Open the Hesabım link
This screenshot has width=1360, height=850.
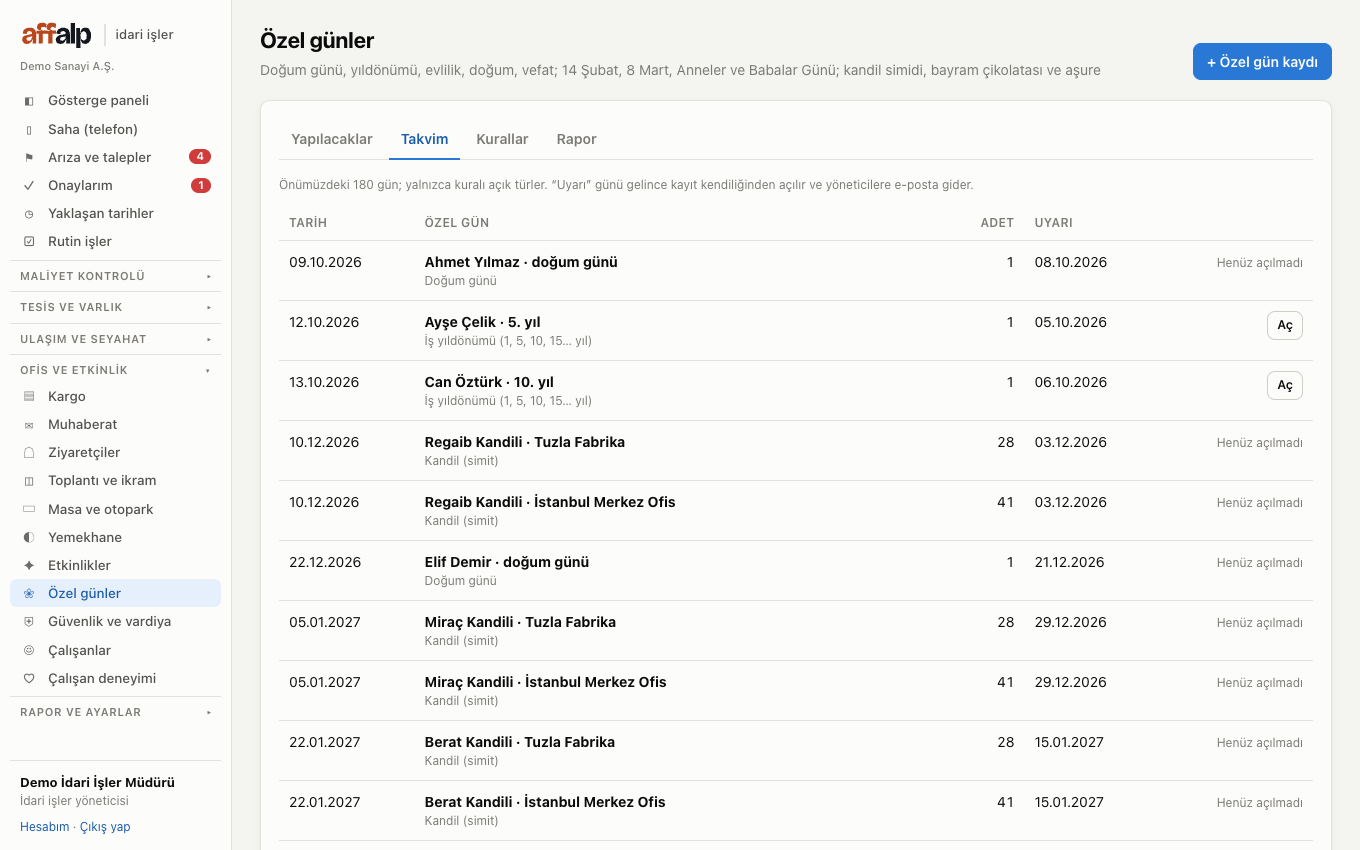point(45,827)
